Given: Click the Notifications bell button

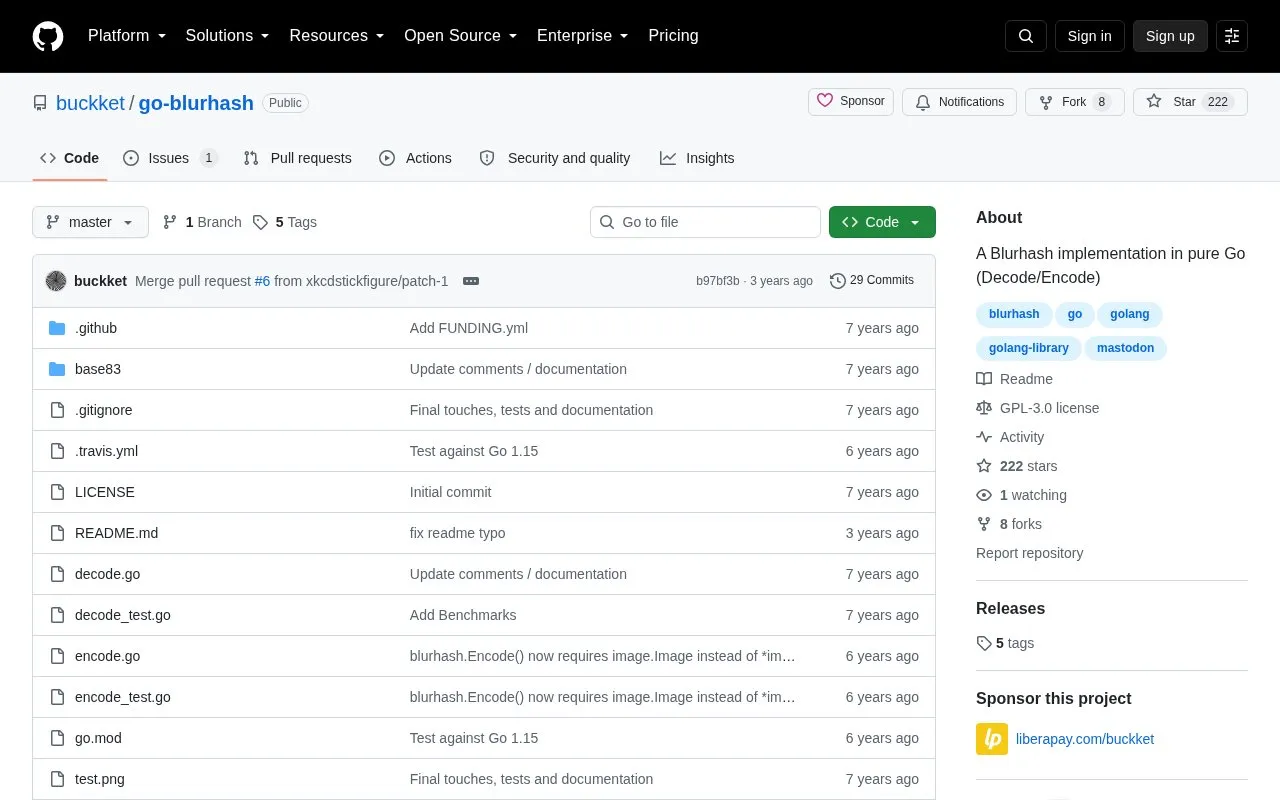Looking at the screenshot, I should coord(960,102).
